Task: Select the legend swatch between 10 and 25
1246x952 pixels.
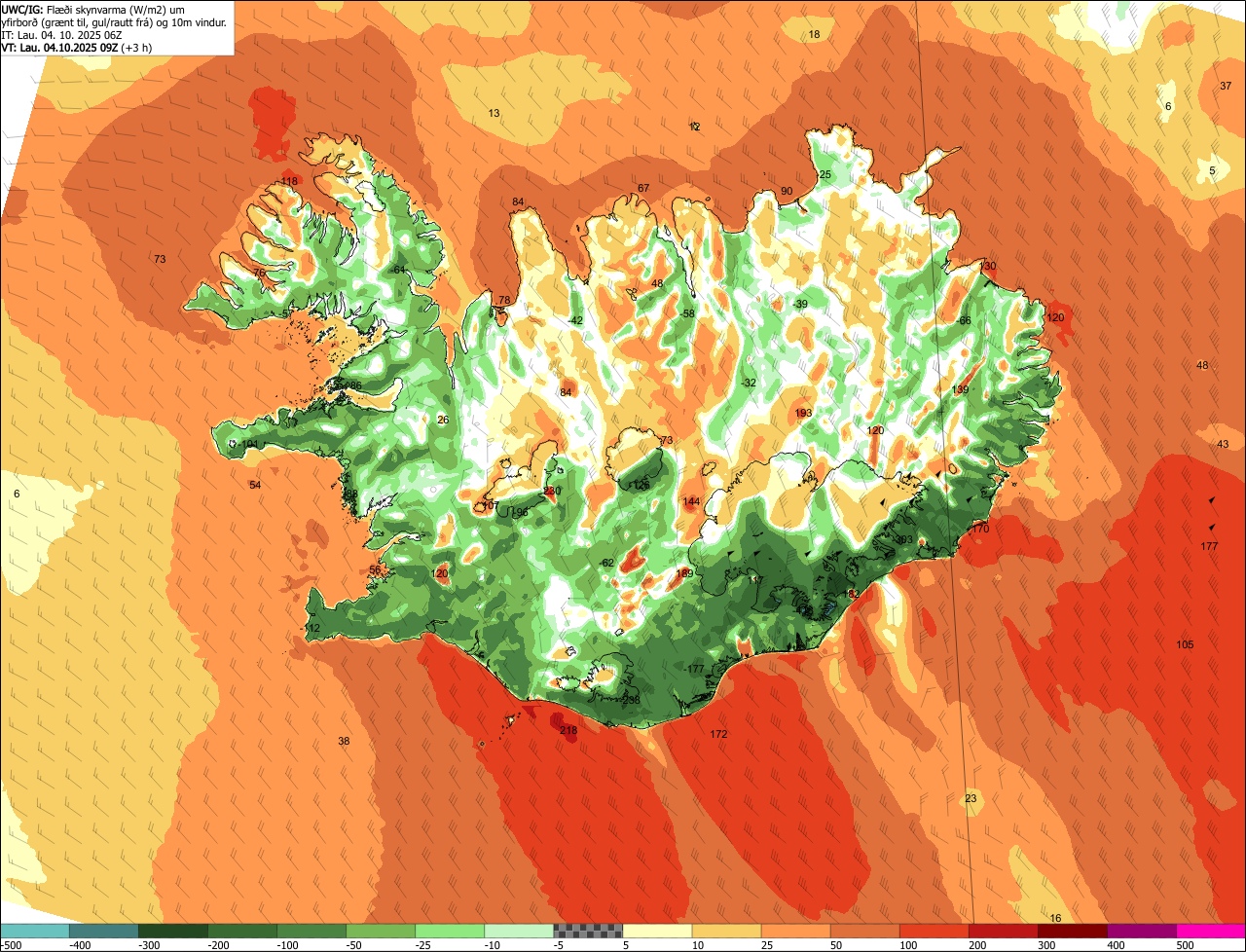Action: (726, 931)
